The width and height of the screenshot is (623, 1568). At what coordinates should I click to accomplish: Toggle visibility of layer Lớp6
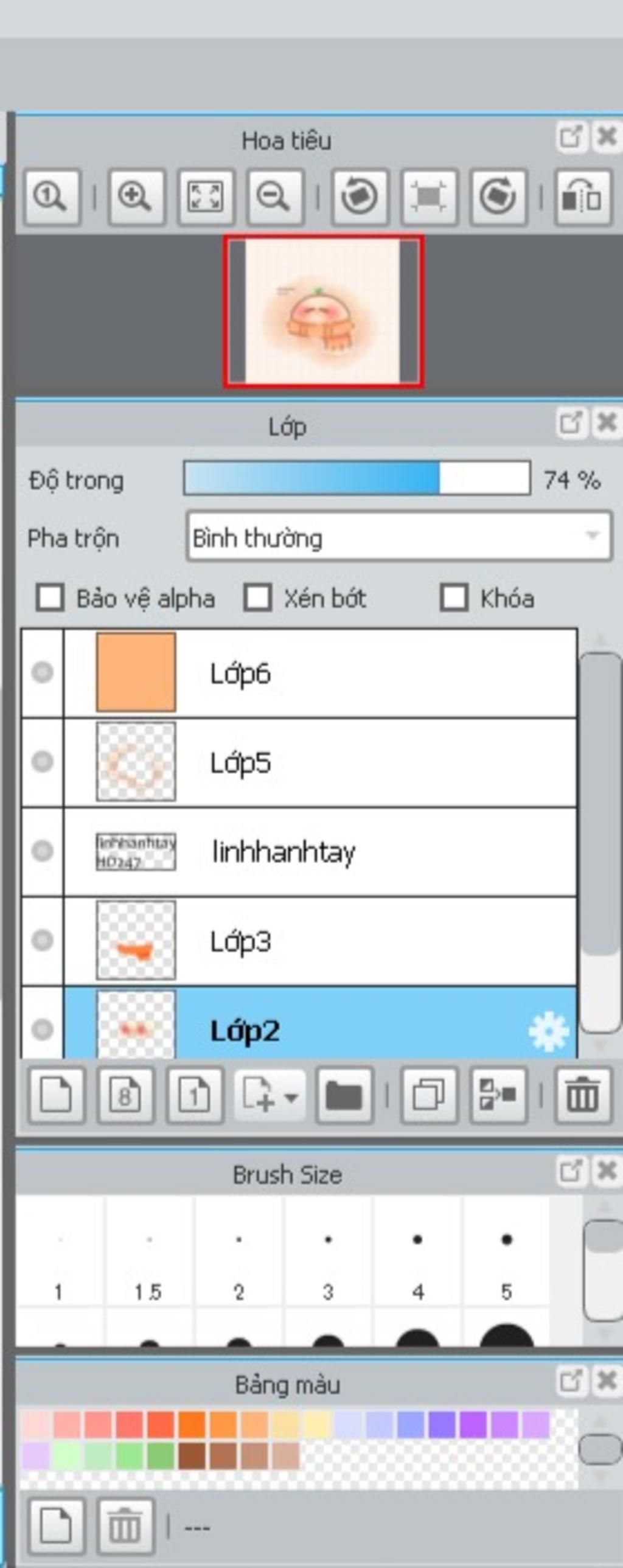[x=43, y=672]
